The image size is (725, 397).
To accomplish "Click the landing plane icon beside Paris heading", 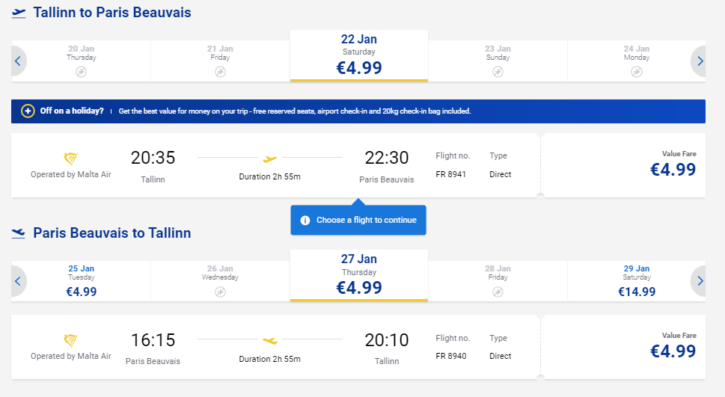I will click(x=18, y=233).
